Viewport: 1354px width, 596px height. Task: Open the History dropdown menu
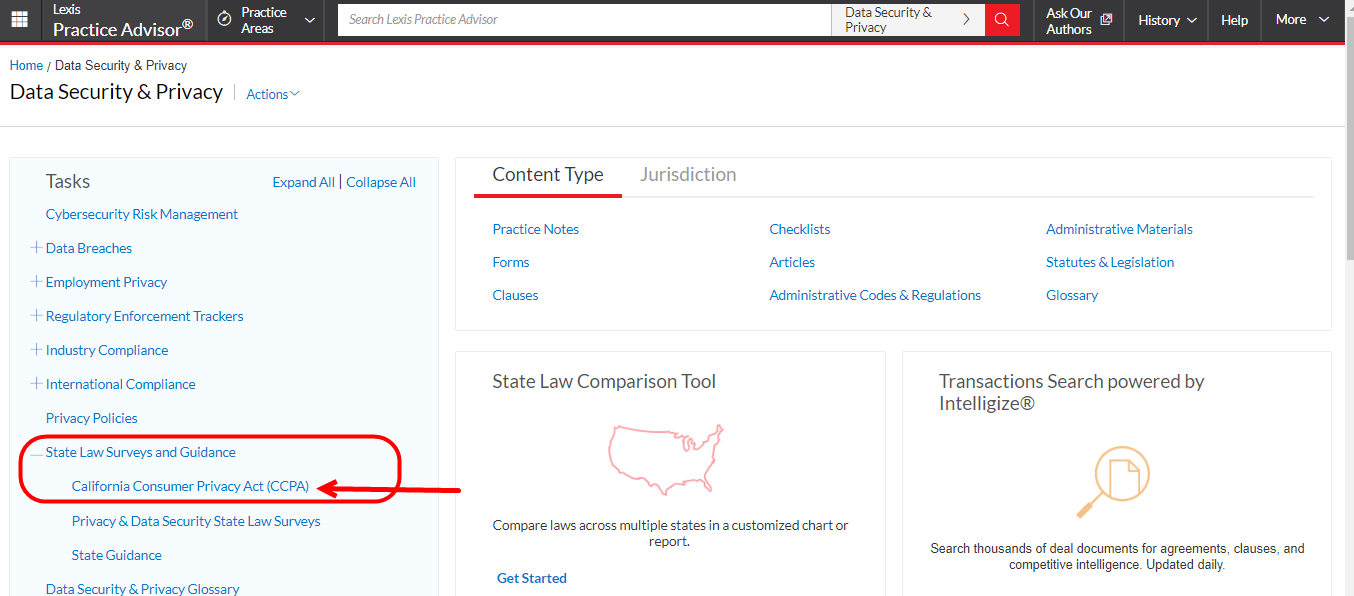click(x=1167, y=20)
